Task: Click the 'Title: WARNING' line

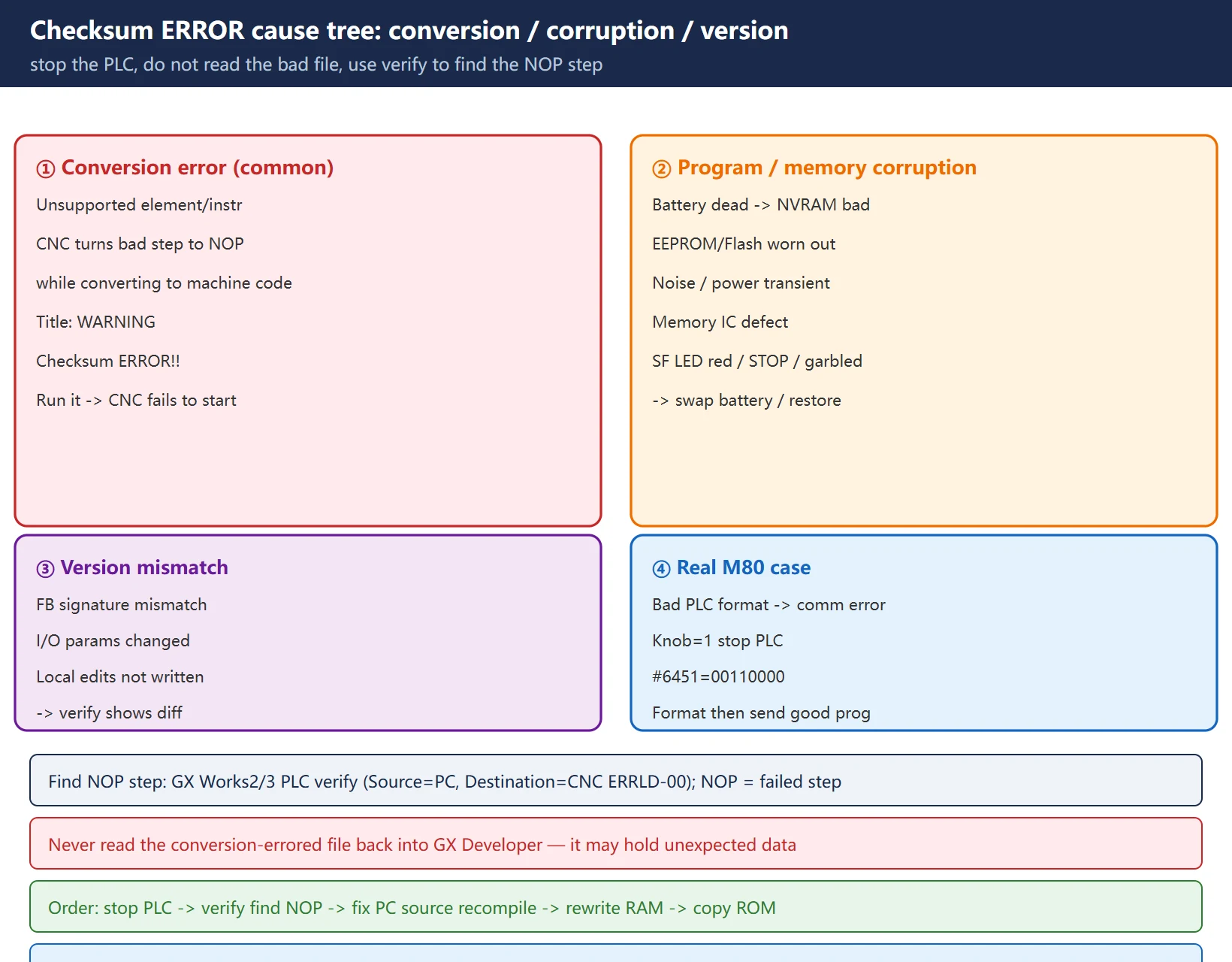Action: (x=95, y=322)
